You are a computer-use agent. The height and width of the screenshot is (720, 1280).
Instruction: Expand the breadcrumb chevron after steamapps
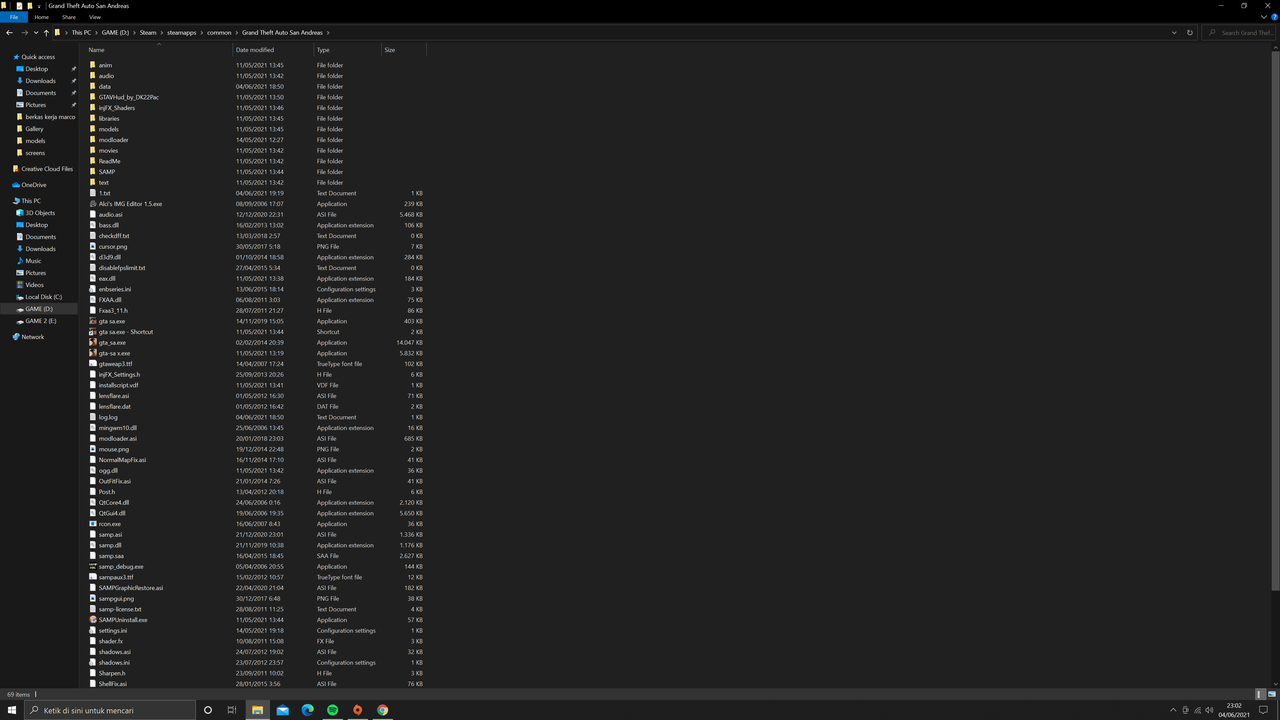coord(201,32)
